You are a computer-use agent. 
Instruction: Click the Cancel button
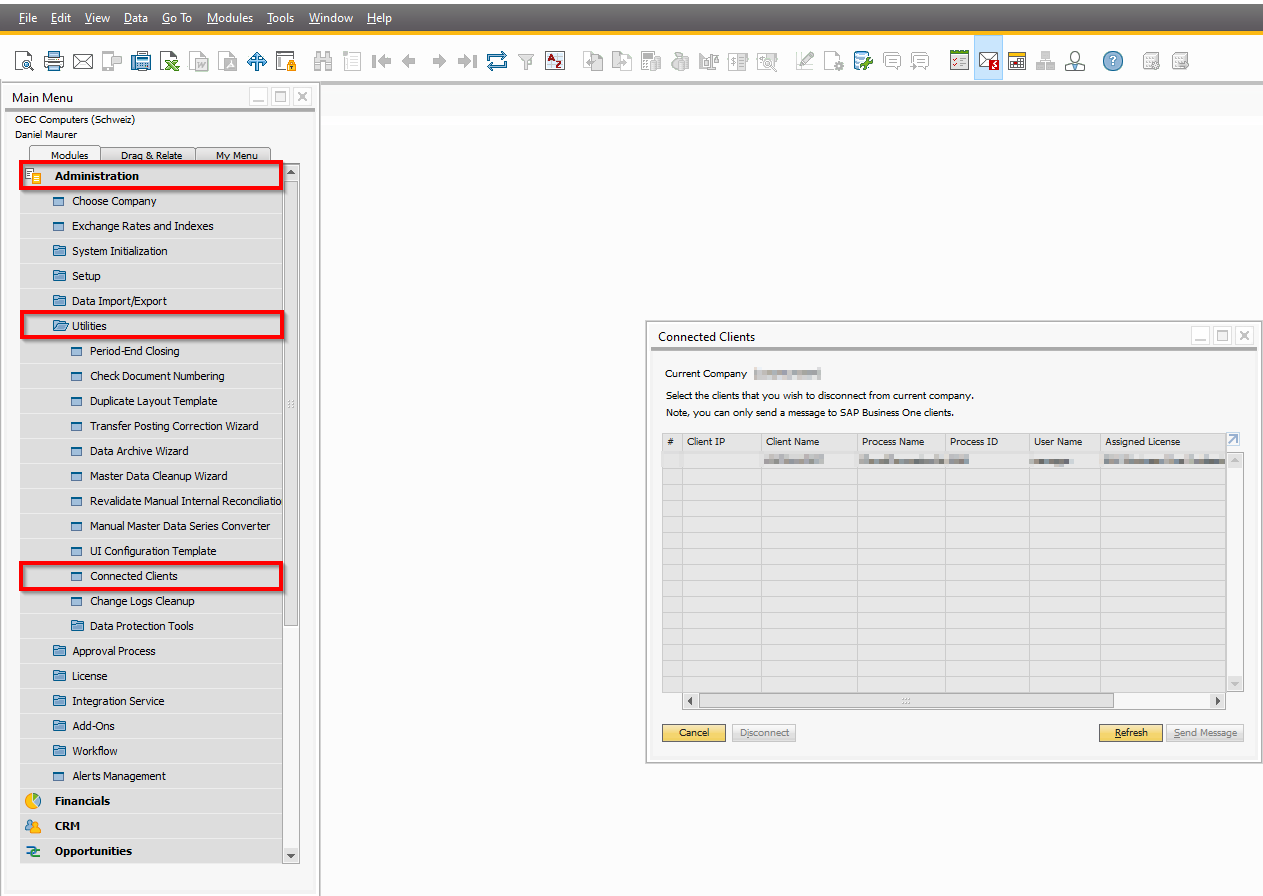pyautogui.click(x=694, y=733)
